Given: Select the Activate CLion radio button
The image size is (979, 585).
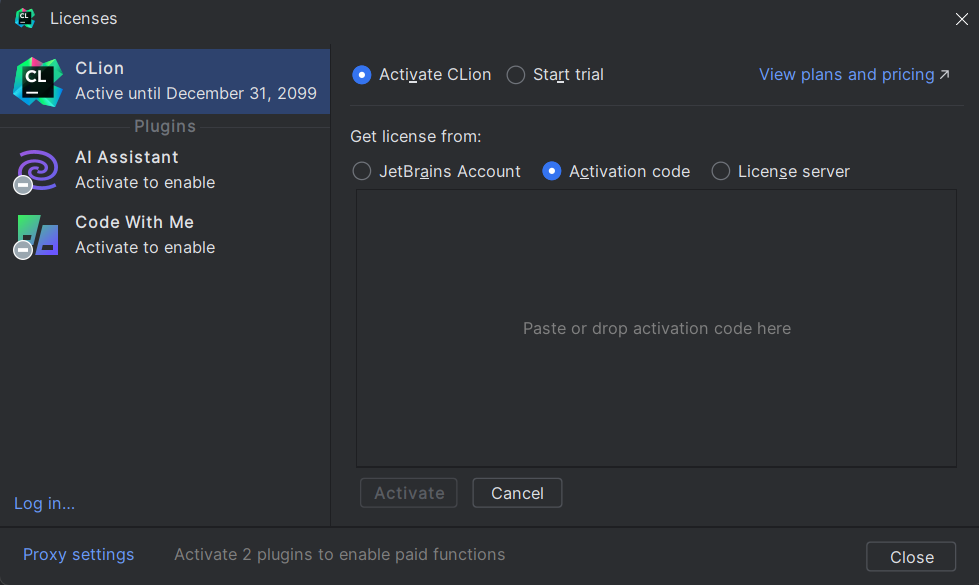Looking at the screenshot, I should (x=362, y=75).
